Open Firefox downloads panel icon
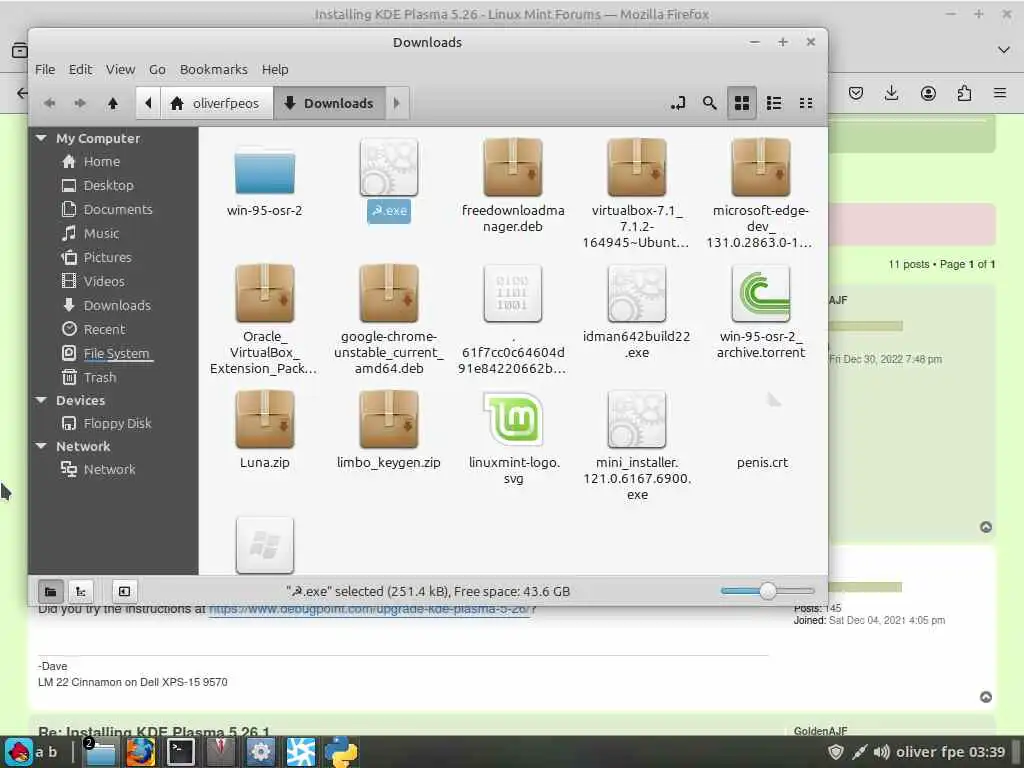 (891, 93)
